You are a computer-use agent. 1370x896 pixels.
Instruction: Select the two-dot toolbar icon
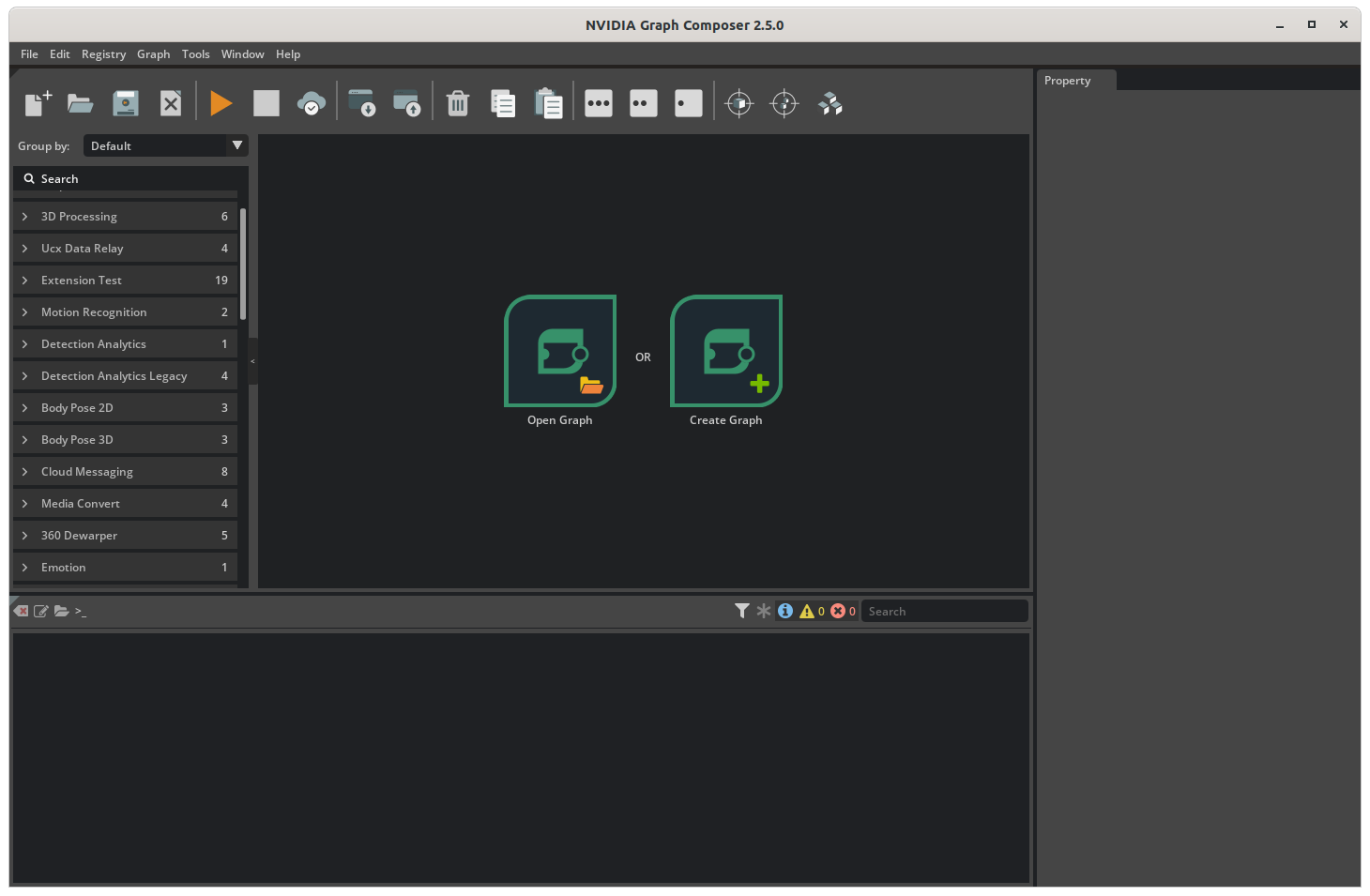pos(644,103)
